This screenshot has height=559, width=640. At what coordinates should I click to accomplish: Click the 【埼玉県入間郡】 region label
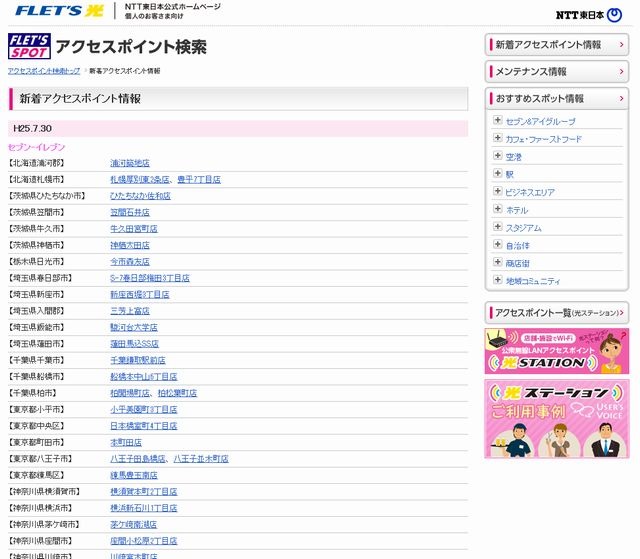36,311
